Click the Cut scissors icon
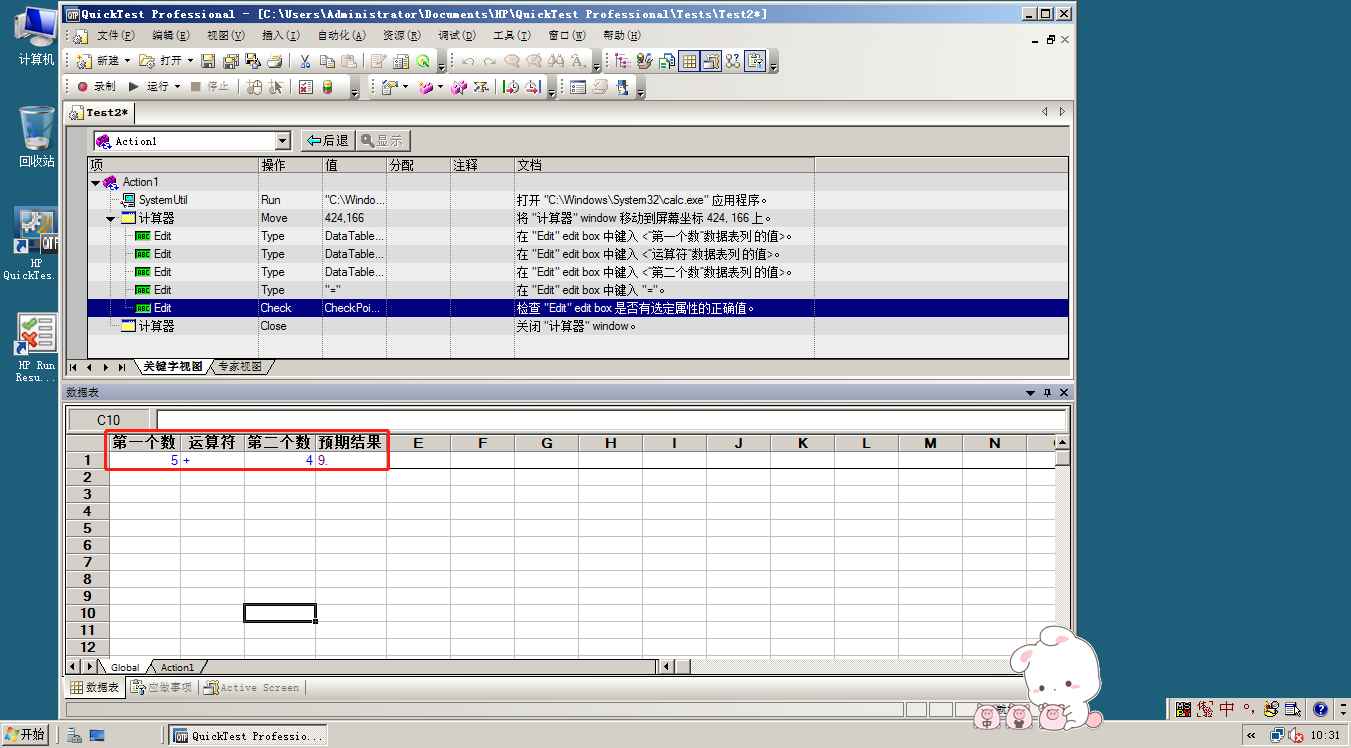This screenshot has height=748, width=1351. coord(305,61)
